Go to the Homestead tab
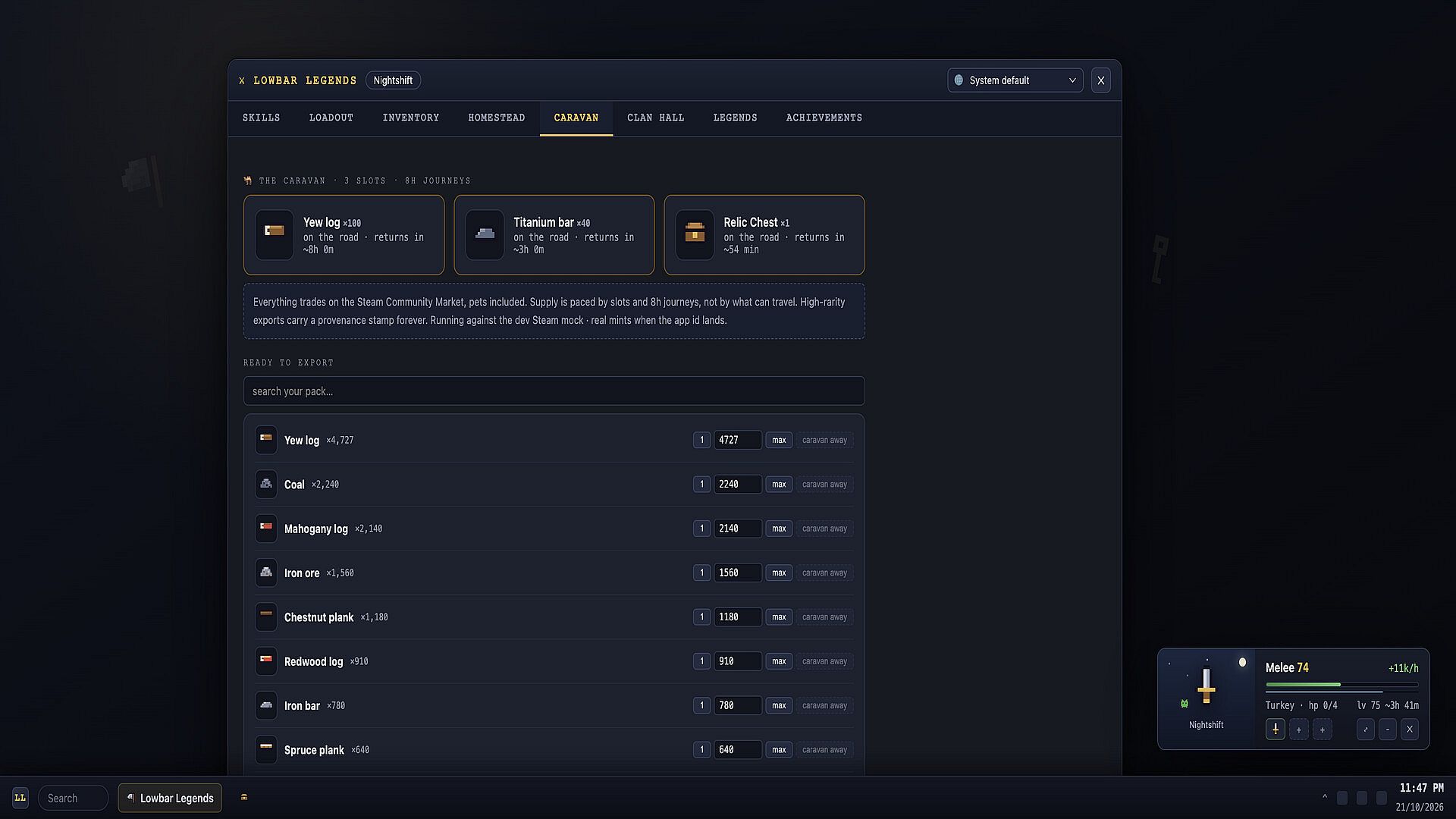This screenshot has height=819, width=1456. (497, 118)
